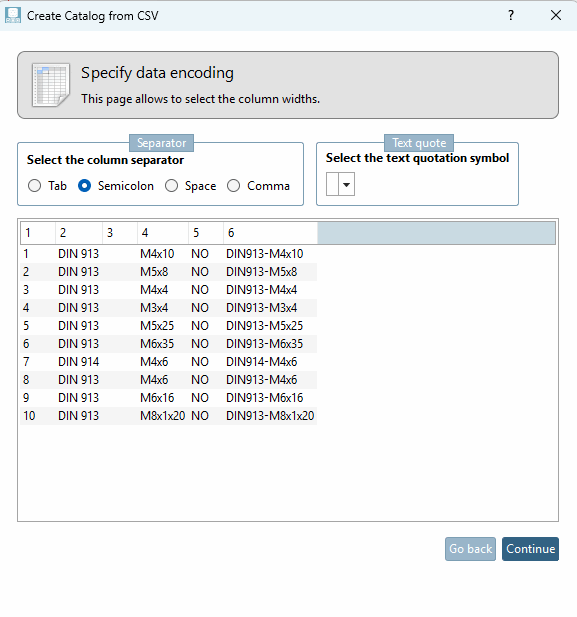Select column header 4

coord(163,233)
